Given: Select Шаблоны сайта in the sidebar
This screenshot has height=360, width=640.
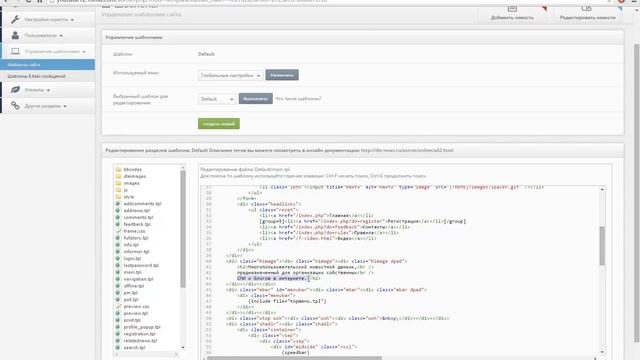Looking at the screenshot, I should tap(47, 64).
